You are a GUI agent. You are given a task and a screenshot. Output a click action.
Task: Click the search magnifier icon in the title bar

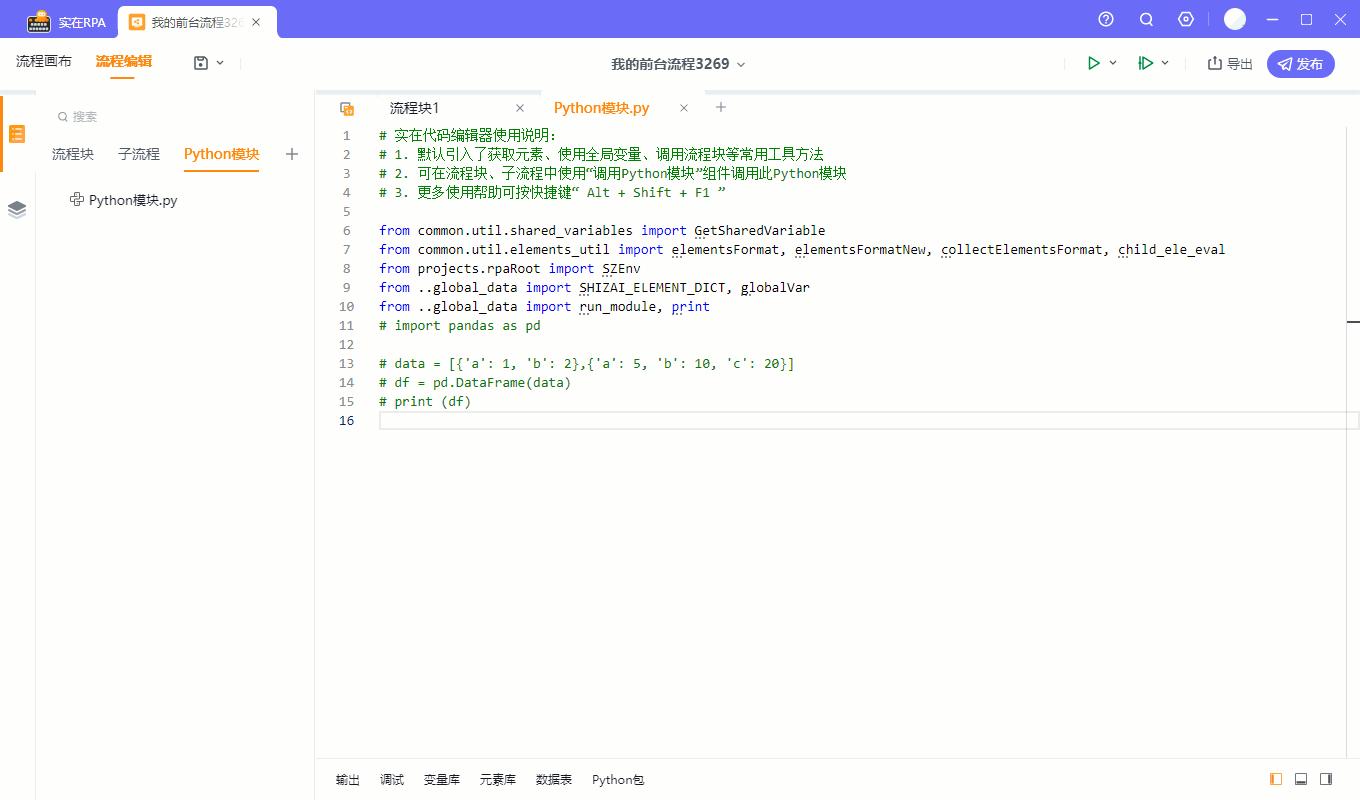[x=1146, y=19]
